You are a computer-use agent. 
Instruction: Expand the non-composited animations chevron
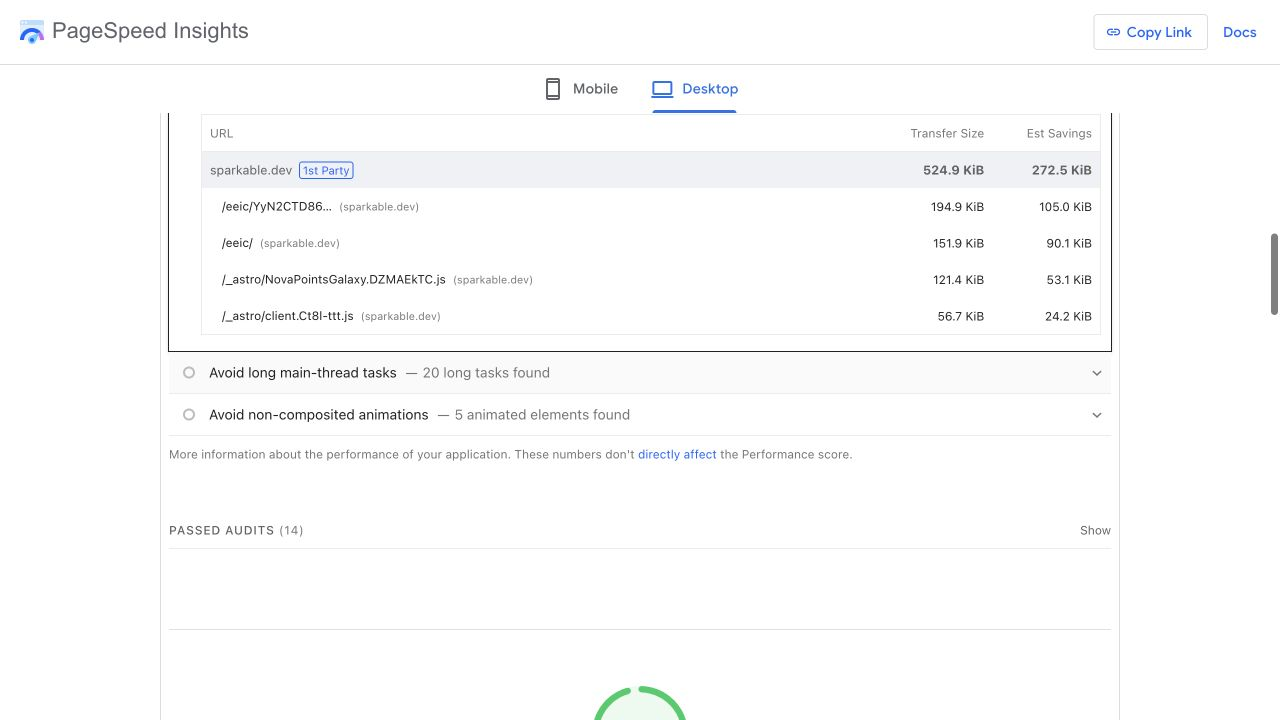tap(1097, 415)
